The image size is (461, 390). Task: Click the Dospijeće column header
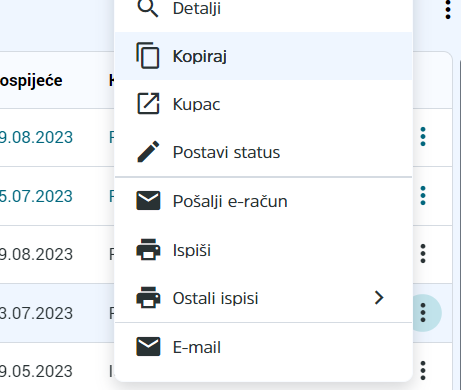[x=31, y=81]
